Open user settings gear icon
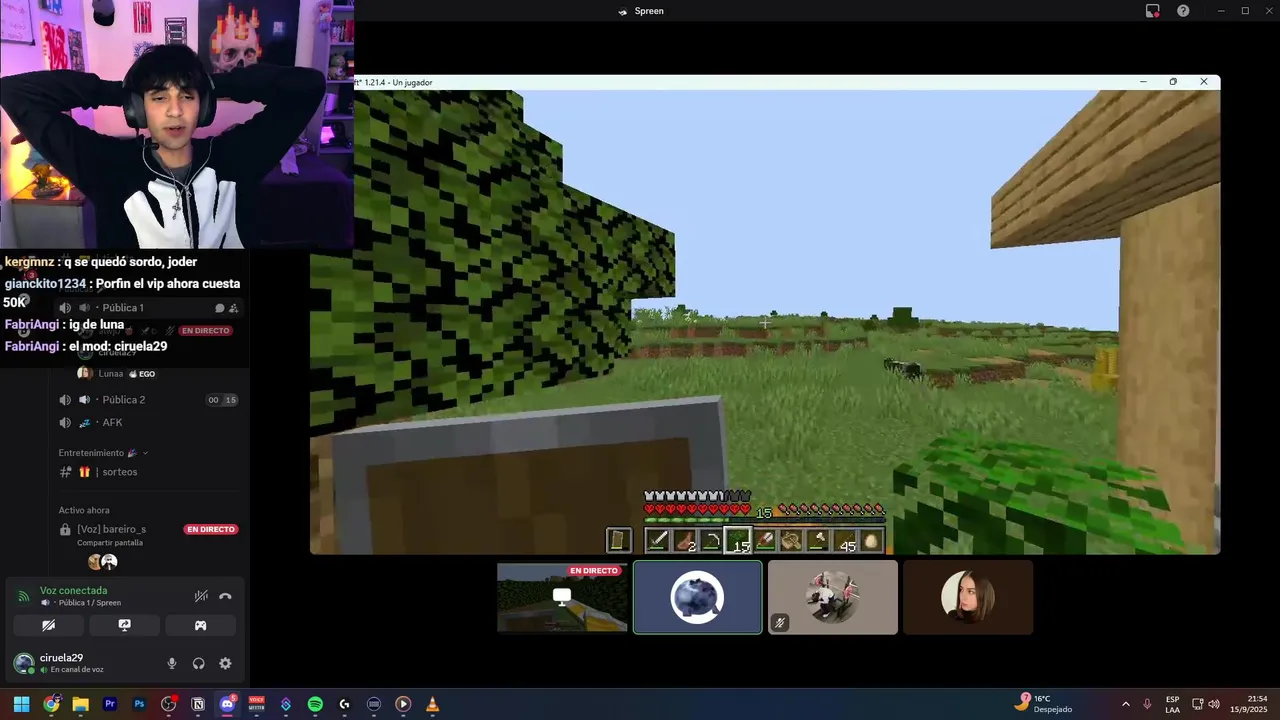1280x720 pixels. coord(225,663)
